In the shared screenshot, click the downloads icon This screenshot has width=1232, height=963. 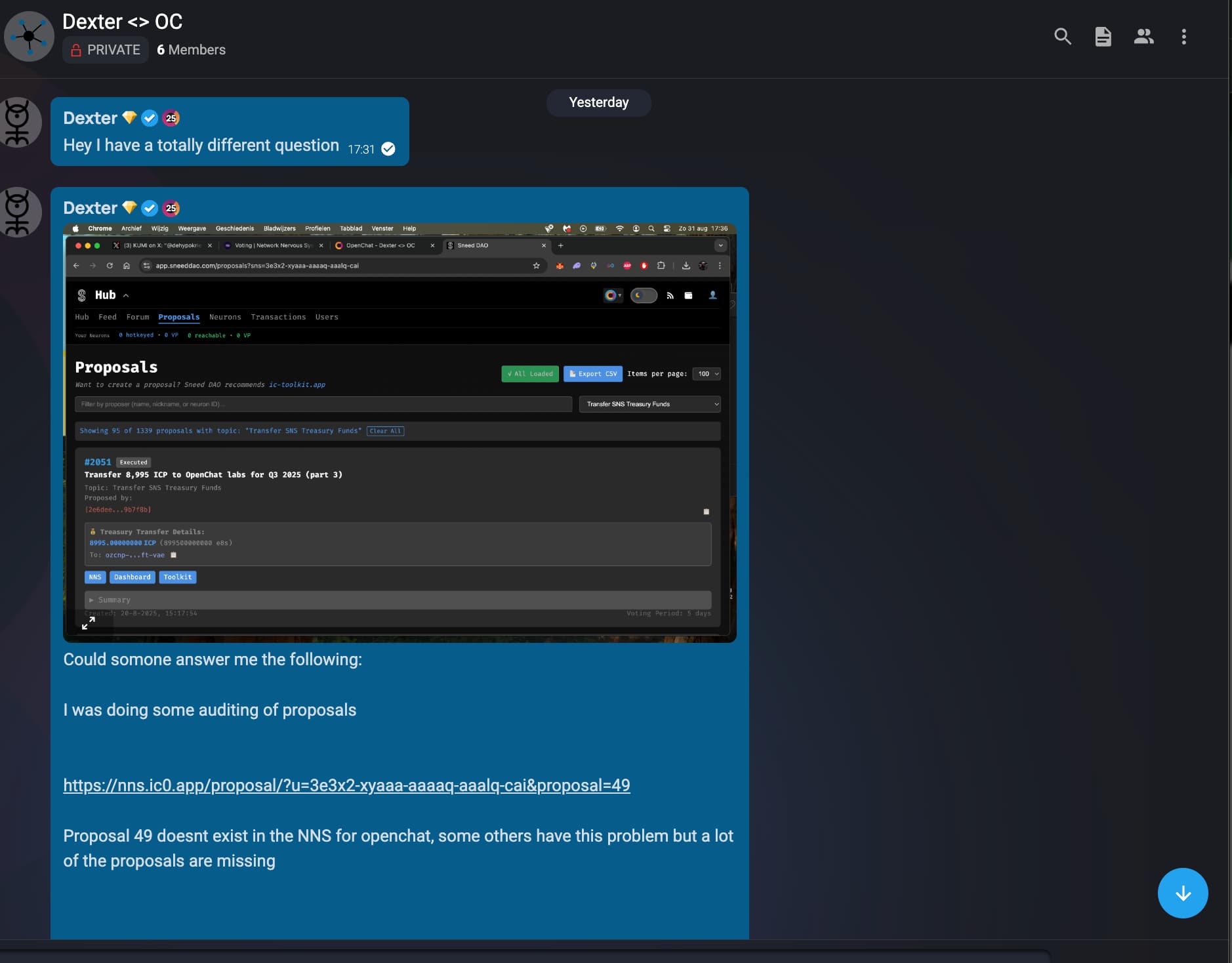(x=686, y=266)
